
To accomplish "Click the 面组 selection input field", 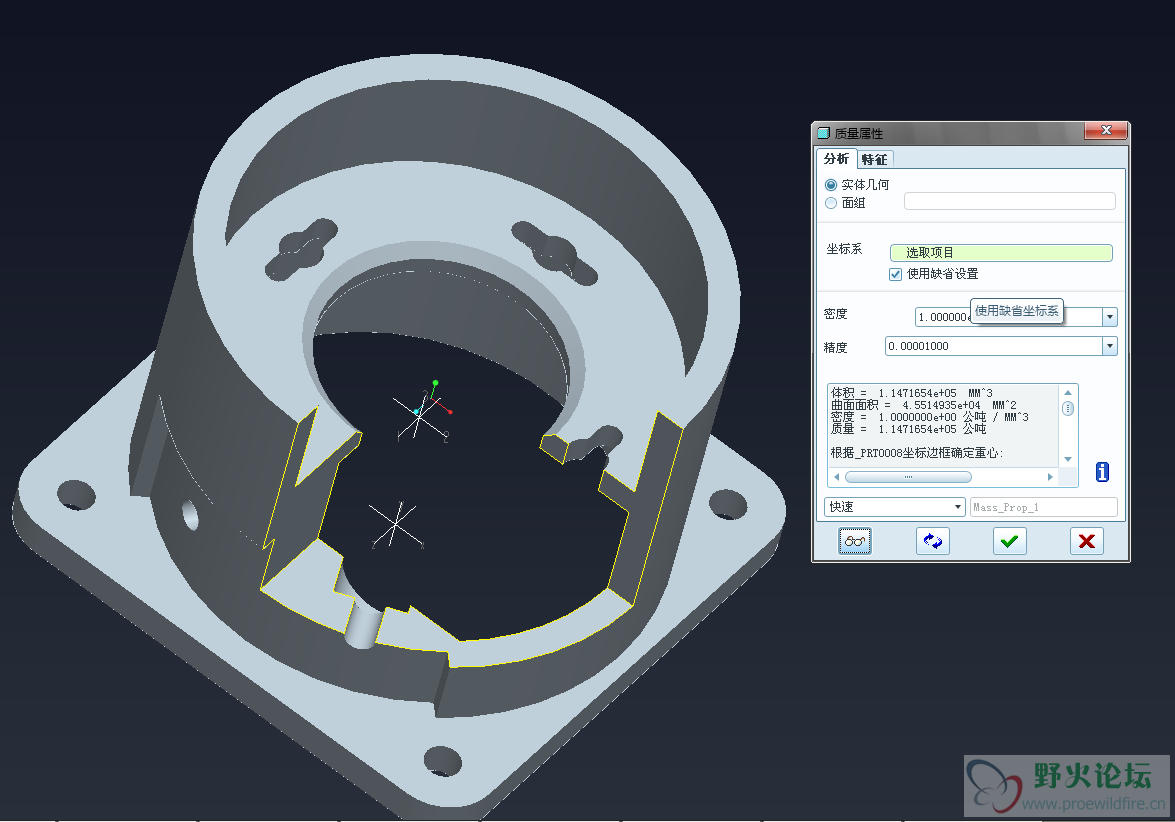I will (x=1010, y=202).
